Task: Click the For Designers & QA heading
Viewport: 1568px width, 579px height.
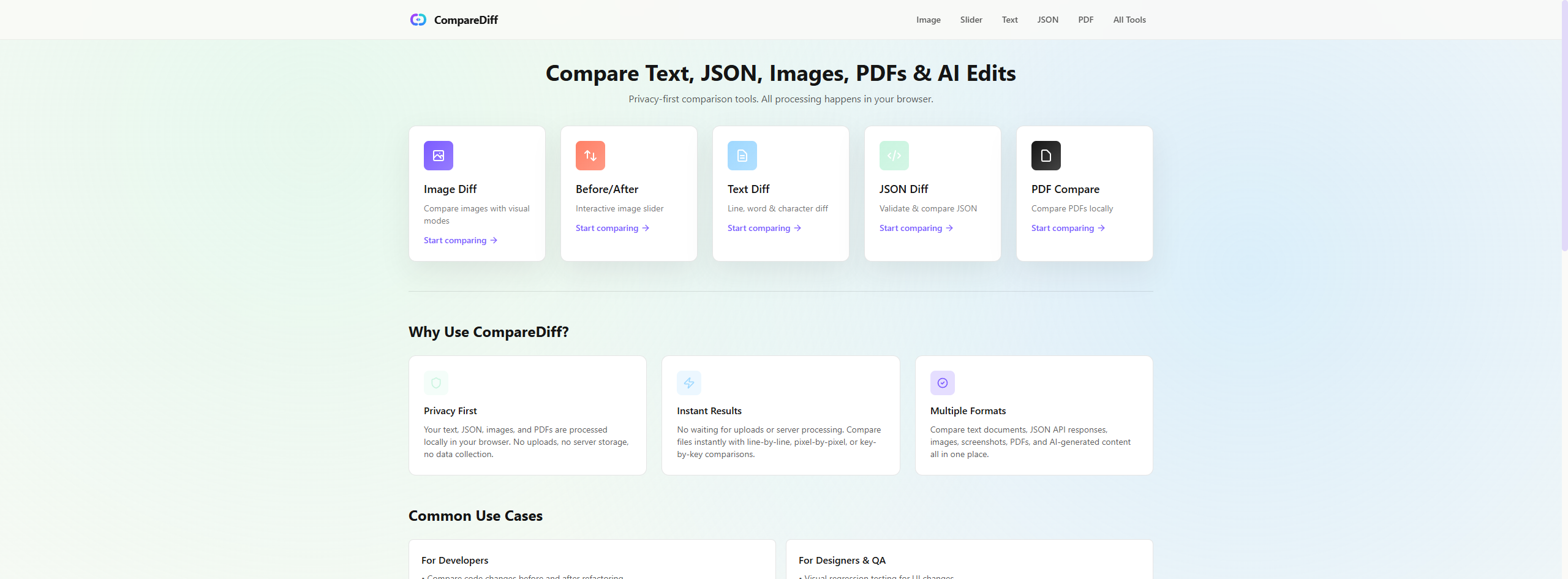Action: click(x=842, y=560)
